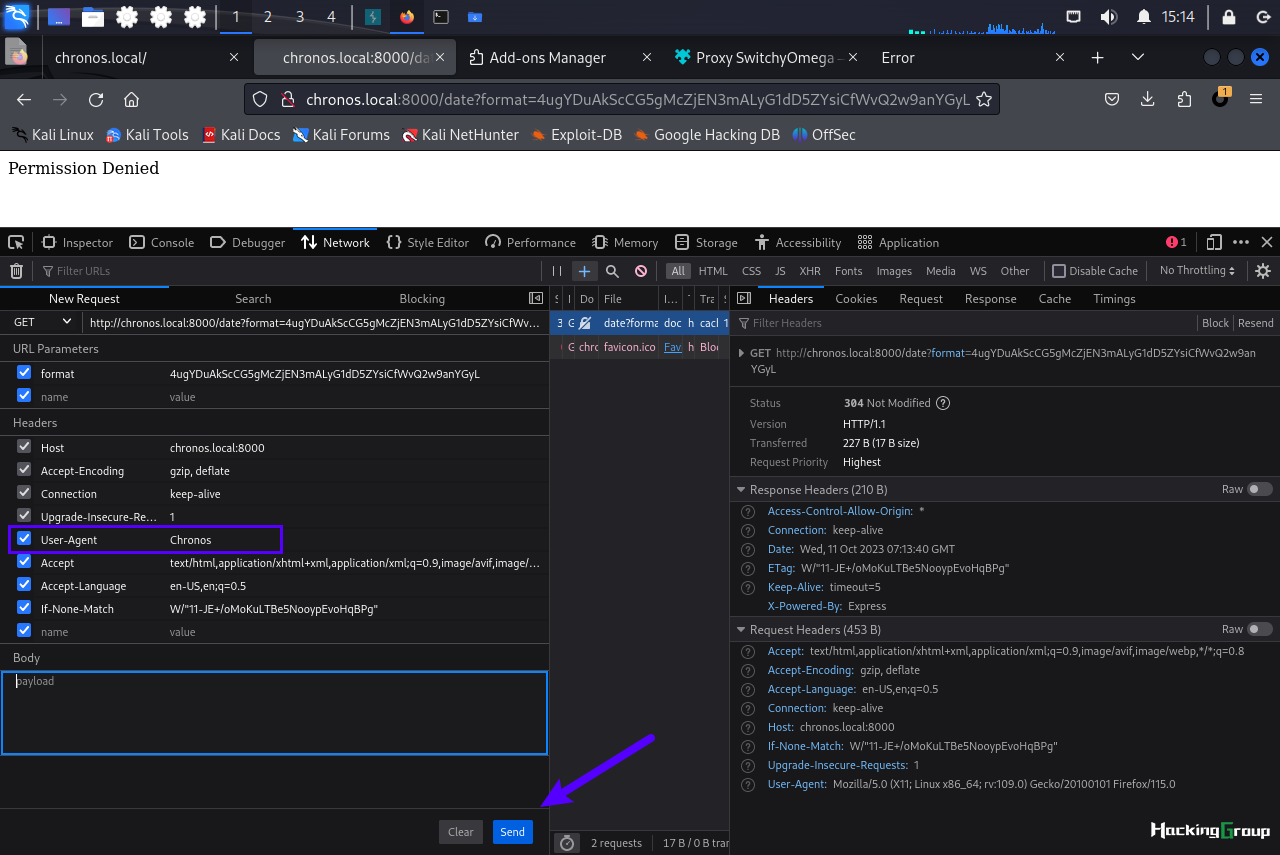The image size is (1280, 855).
Task: Send the custom request
Action: [x=513, y=832]
